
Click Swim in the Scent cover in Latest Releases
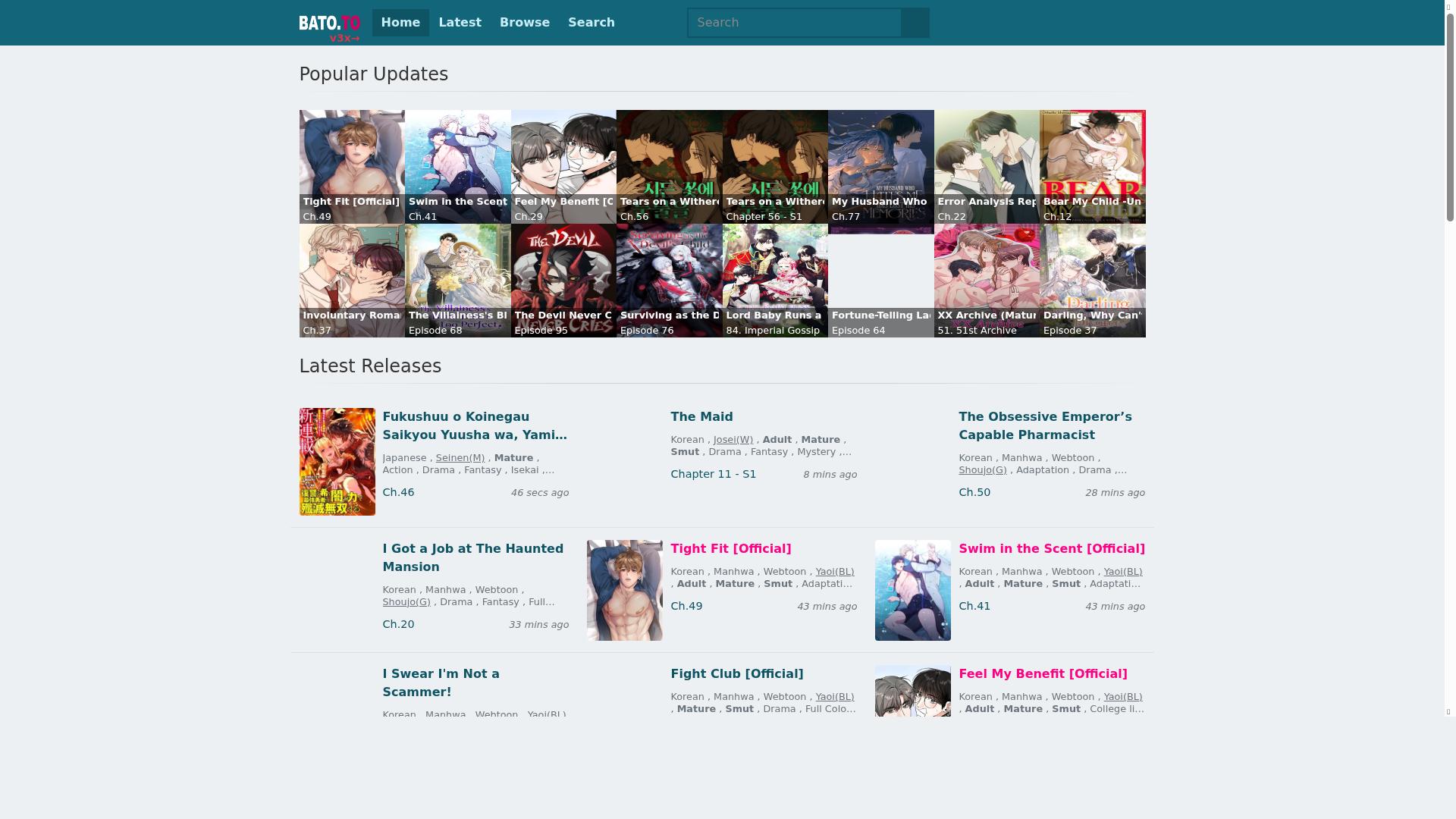coord(912,590)
